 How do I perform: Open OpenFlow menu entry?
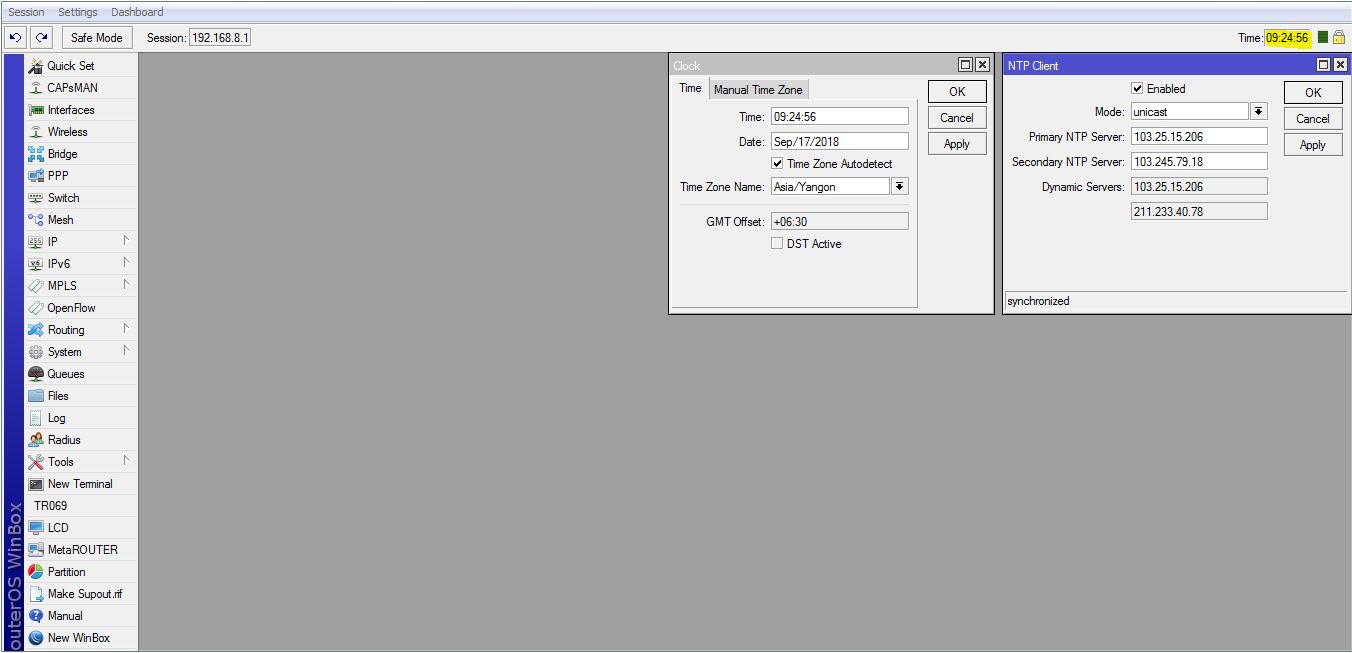coord(81,308)
